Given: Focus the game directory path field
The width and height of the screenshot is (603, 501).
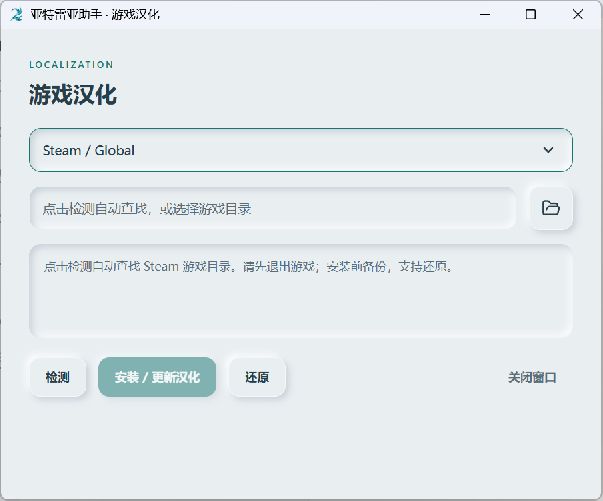Looking at the screenshot, I should (x=273, y=208).
